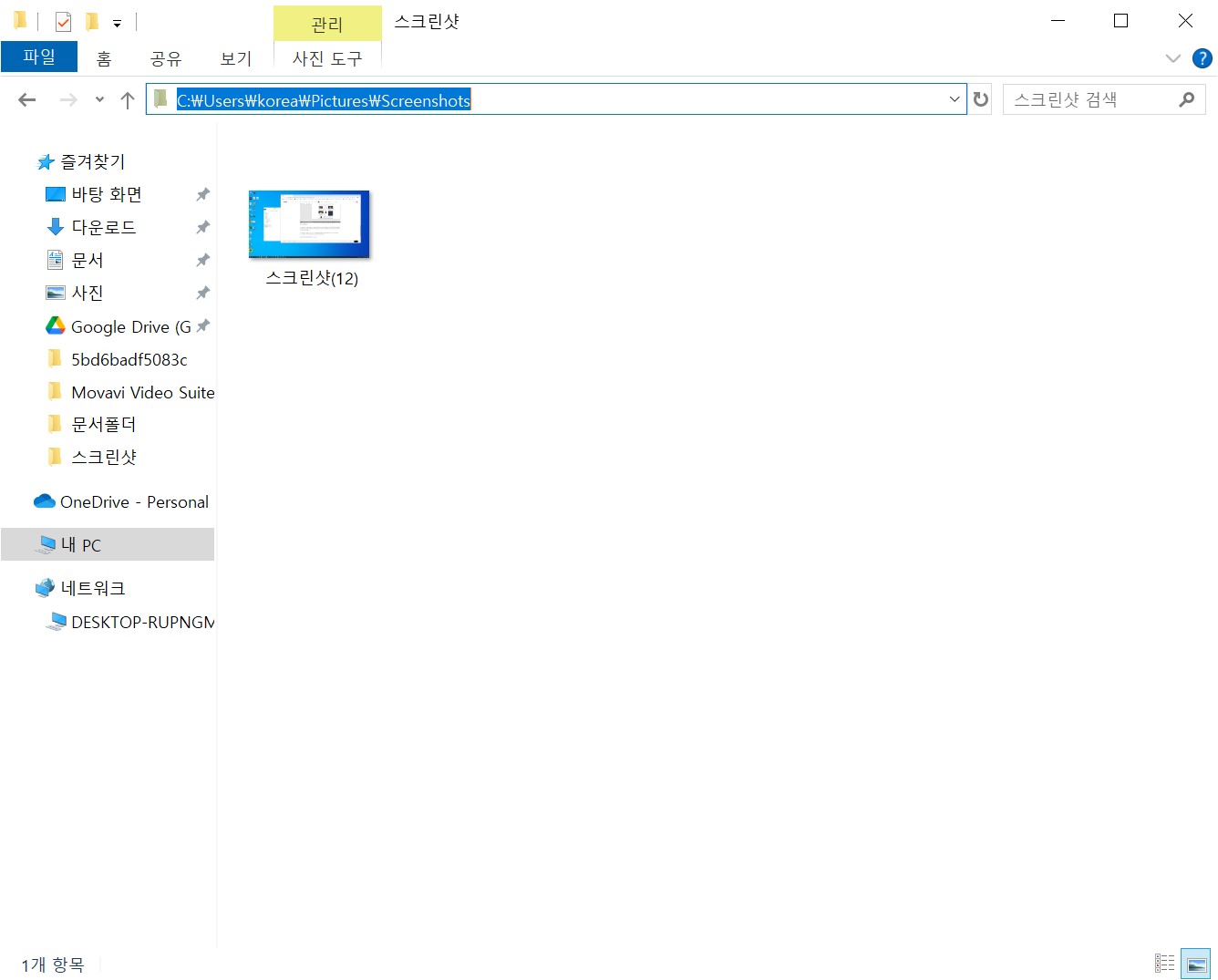Screen dimensions: 1218x980
Task: Open 사진 in the sidebar
Action: [x=88, y=293]
